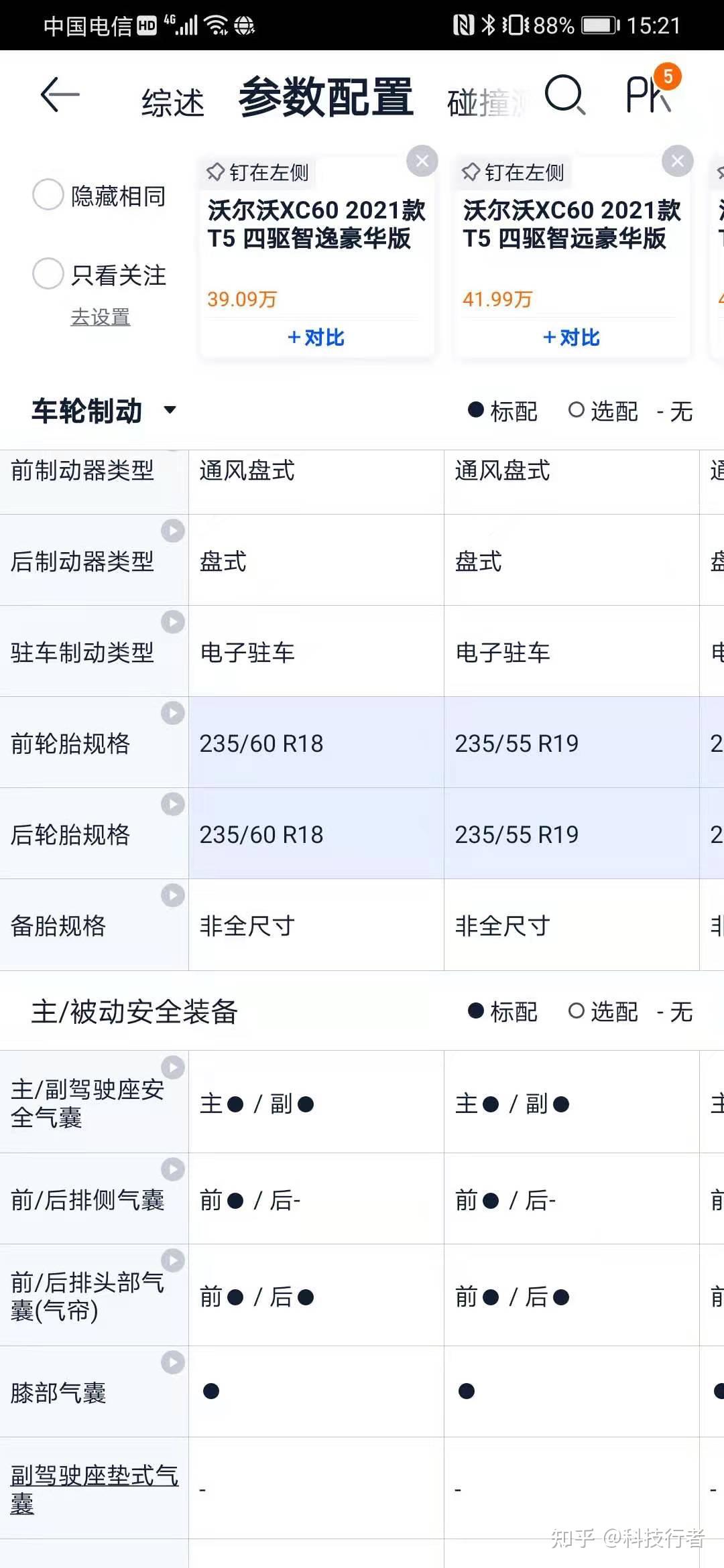Add 智远豪华版 to comparison with +对比
The height and width of the screenshot is (1568, 724).
tap(571, 337)
